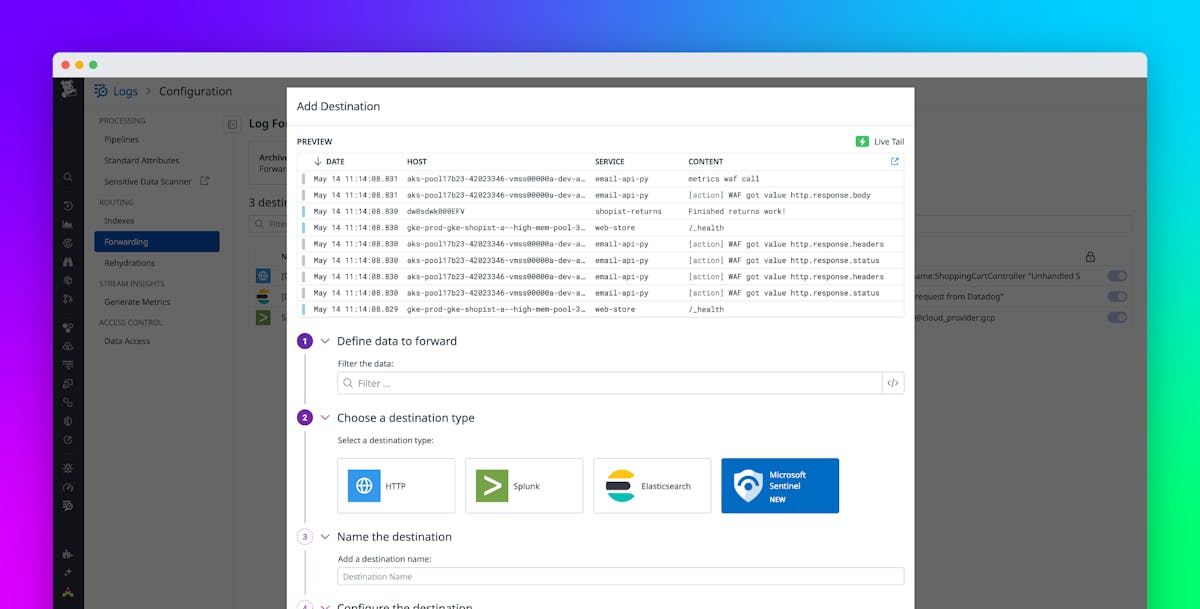This screenshot has width=1200, height=609.
Task: Collapse the 'Define data to forward' section
Action: point(324,340)
